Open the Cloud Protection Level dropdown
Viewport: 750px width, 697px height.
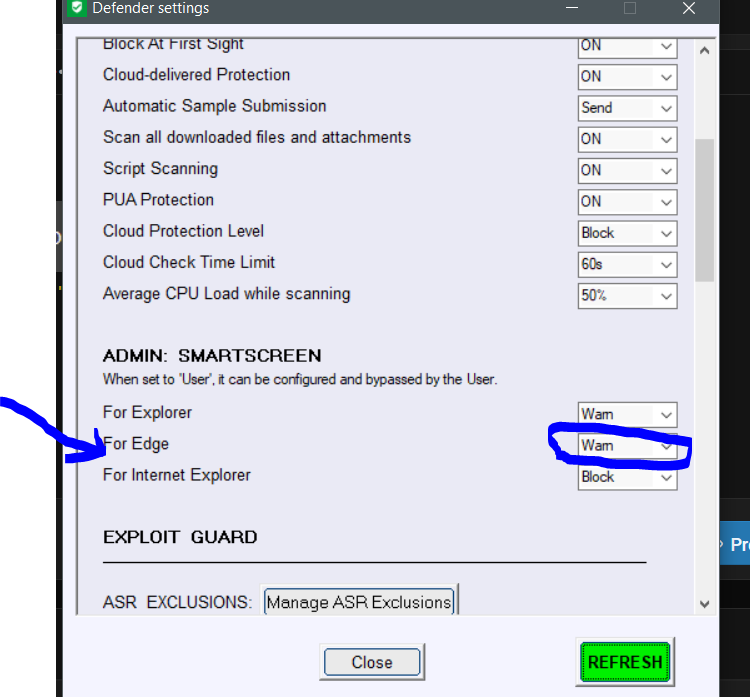tap(627, 233)
